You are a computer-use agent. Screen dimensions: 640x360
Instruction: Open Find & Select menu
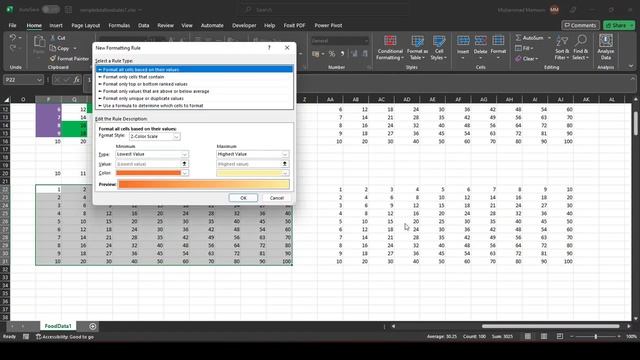click(x=580, y=48)
